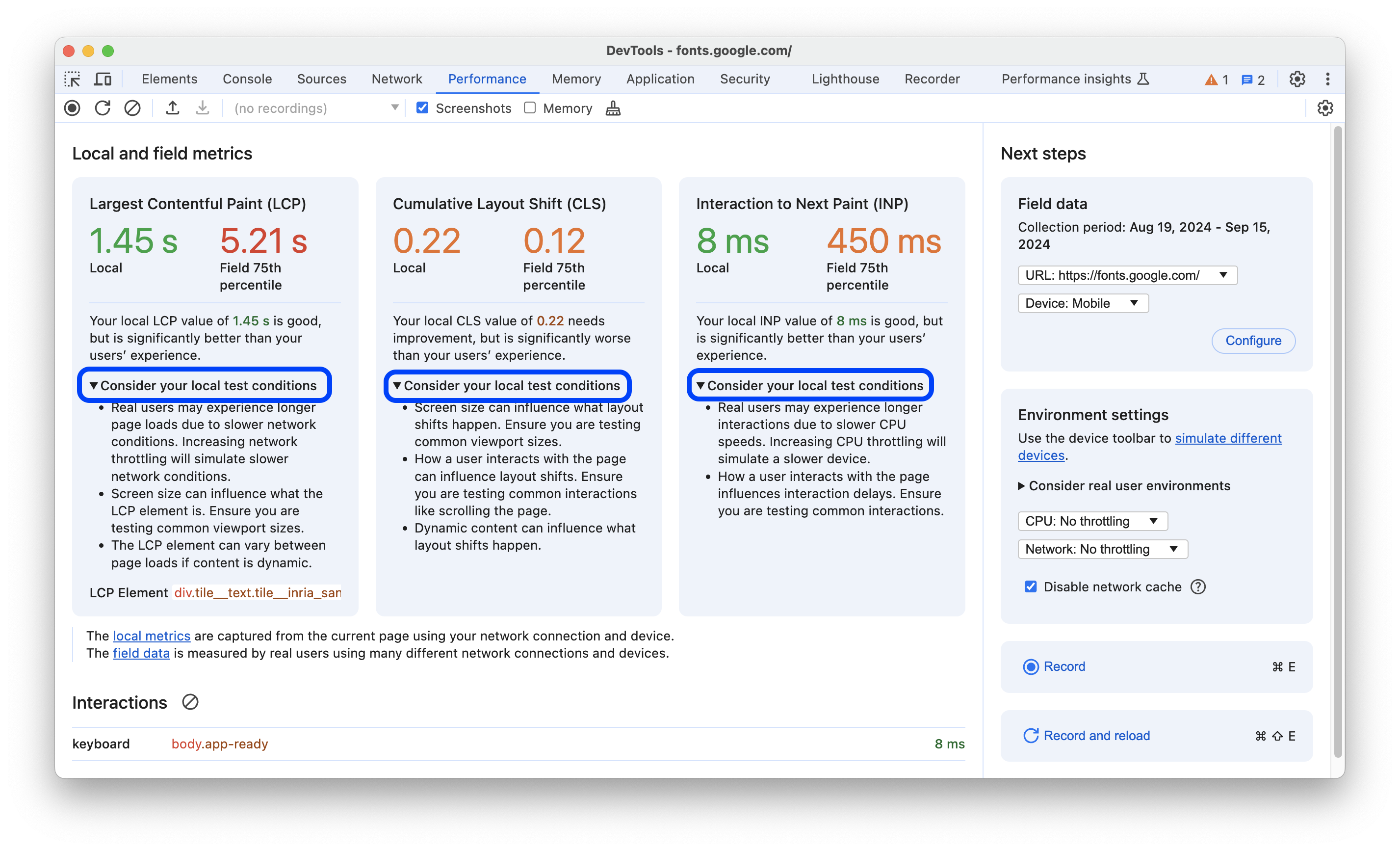Click the download recording icon
Screen dimensions: 1400x851
[200, 108]
